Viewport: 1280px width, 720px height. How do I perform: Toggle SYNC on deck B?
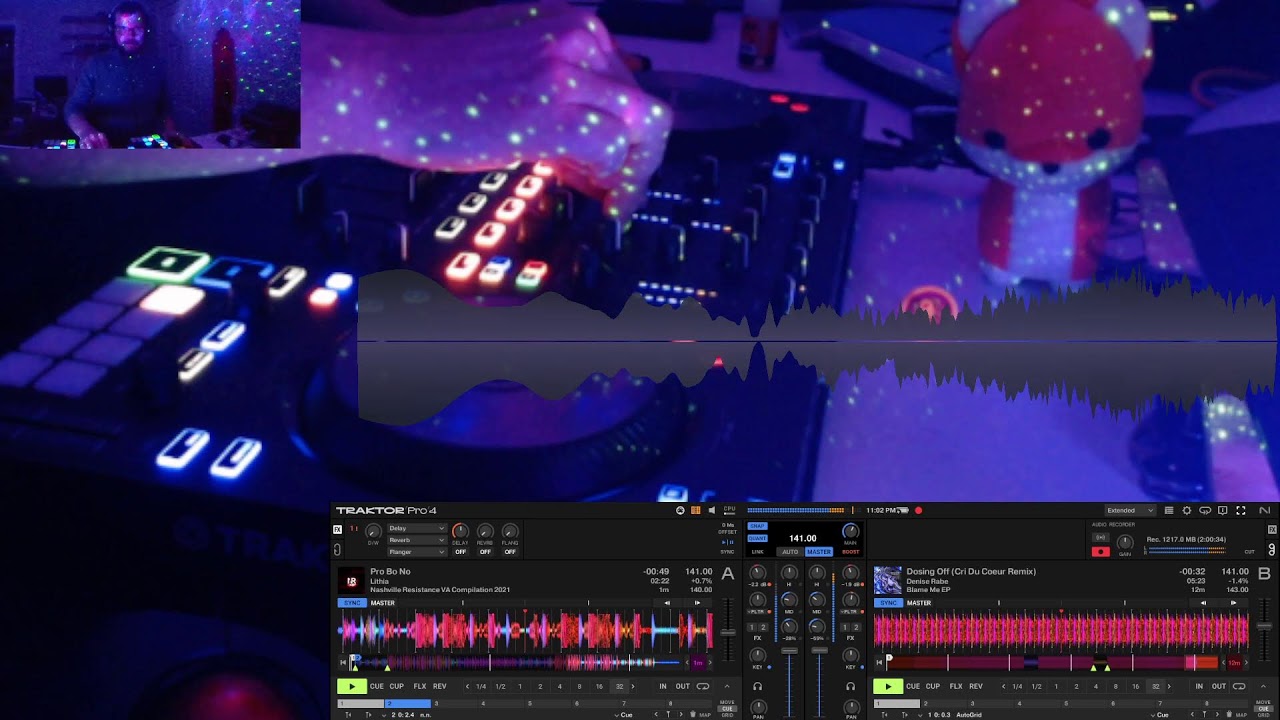coord(888,603)
